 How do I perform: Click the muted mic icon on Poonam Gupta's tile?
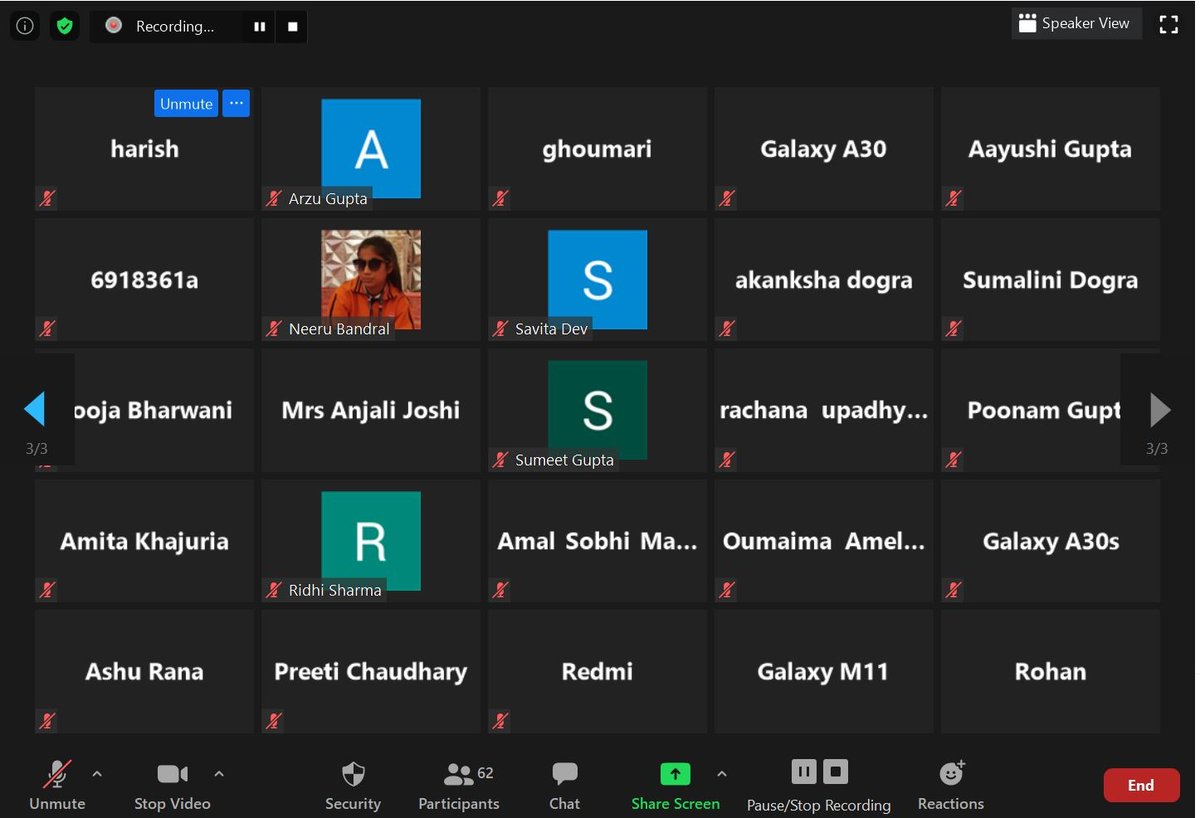[x=954, y=459]
